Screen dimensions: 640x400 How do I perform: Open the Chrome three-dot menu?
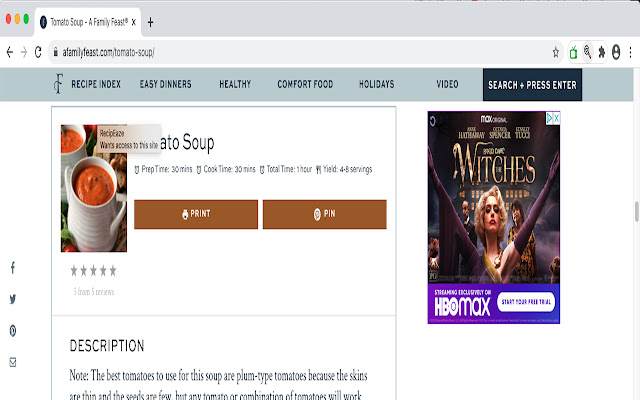pos(631,52)
